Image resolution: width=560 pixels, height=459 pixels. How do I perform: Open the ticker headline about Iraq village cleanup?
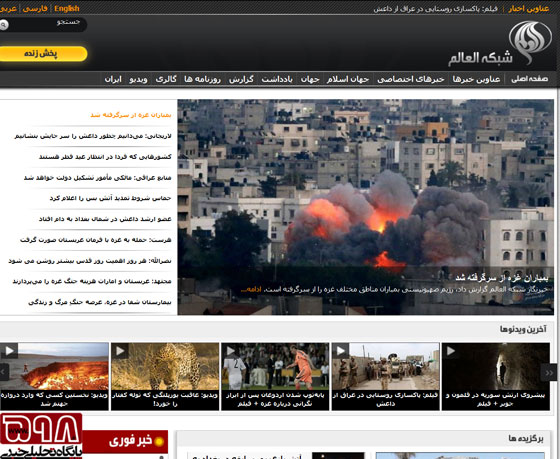click(x=435, y=9)
